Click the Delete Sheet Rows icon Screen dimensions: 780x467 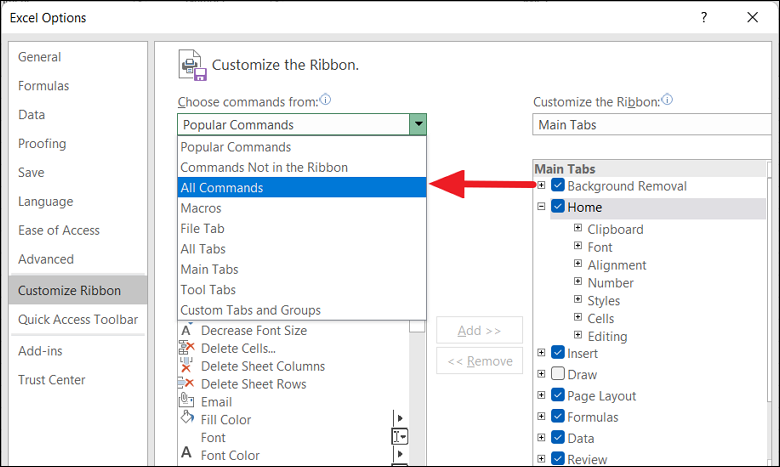(x=186, y=383)
